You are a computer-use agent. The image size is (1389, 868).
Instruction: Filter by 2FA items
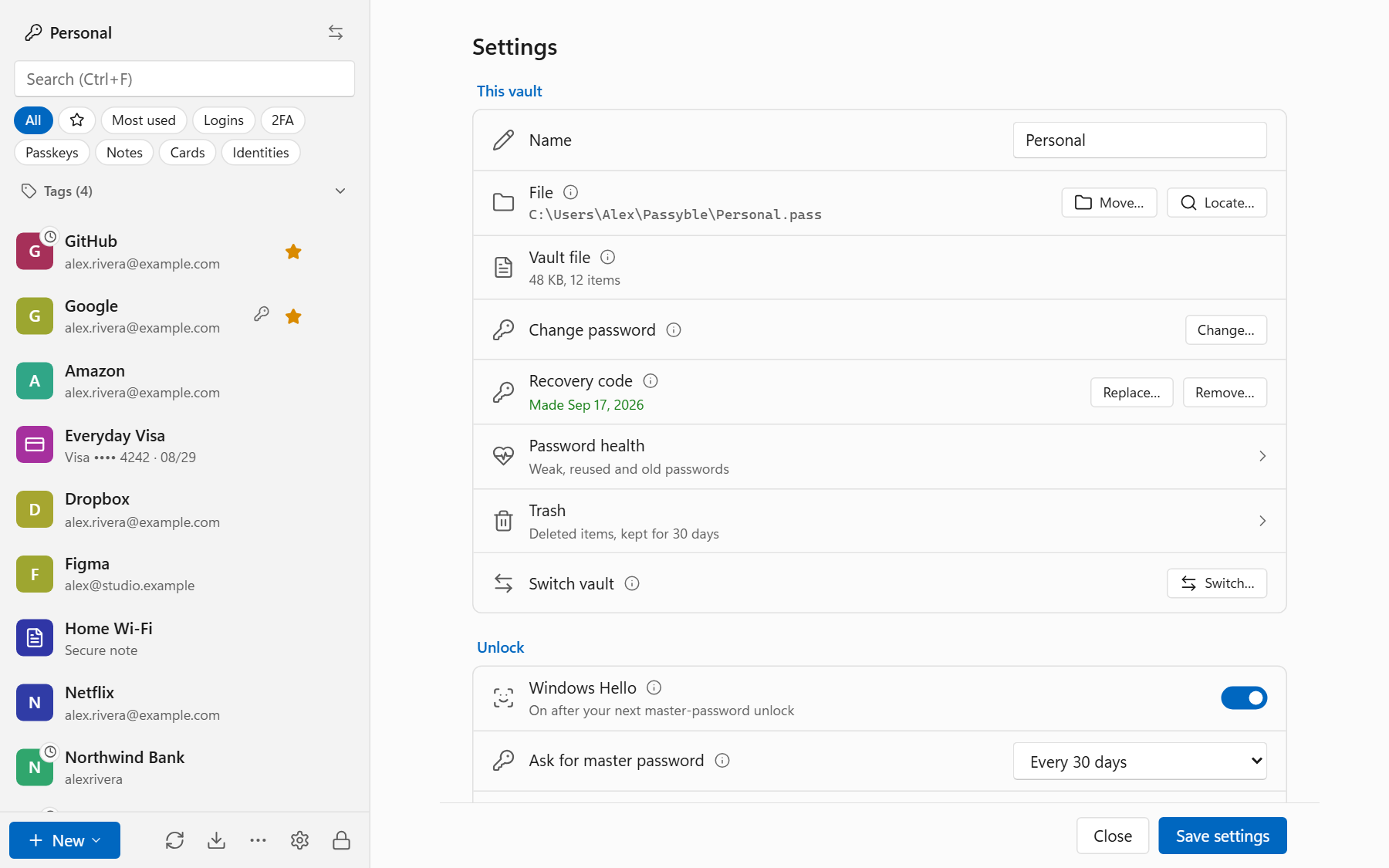(x=282, y=120)
